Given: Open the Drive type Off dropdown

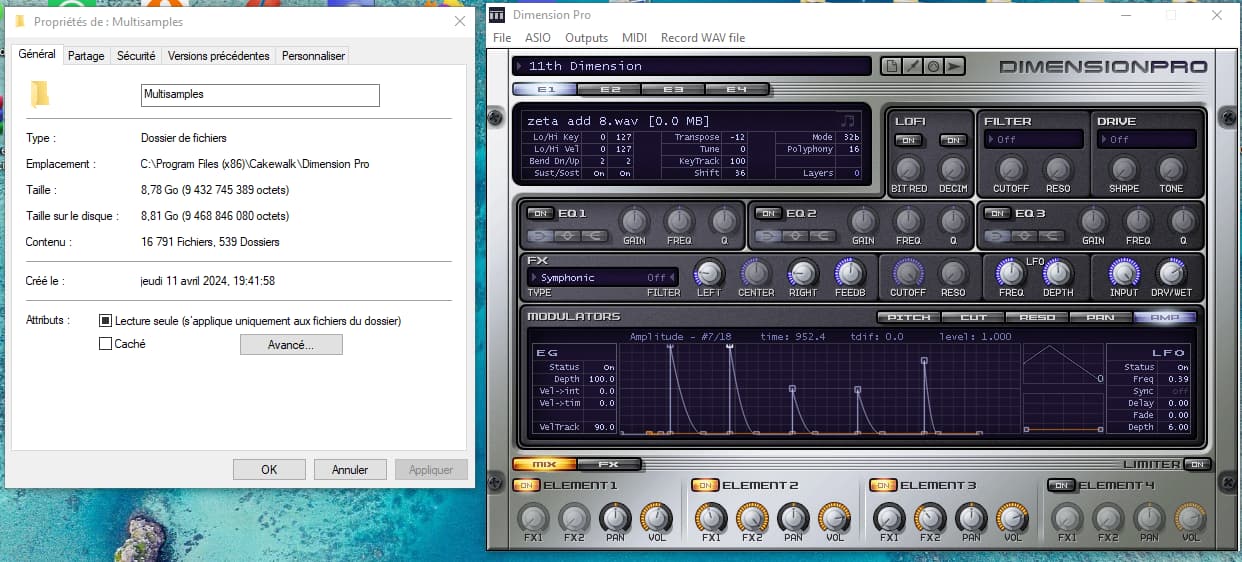Looking at the screenshot, I should coord(1146,140).
